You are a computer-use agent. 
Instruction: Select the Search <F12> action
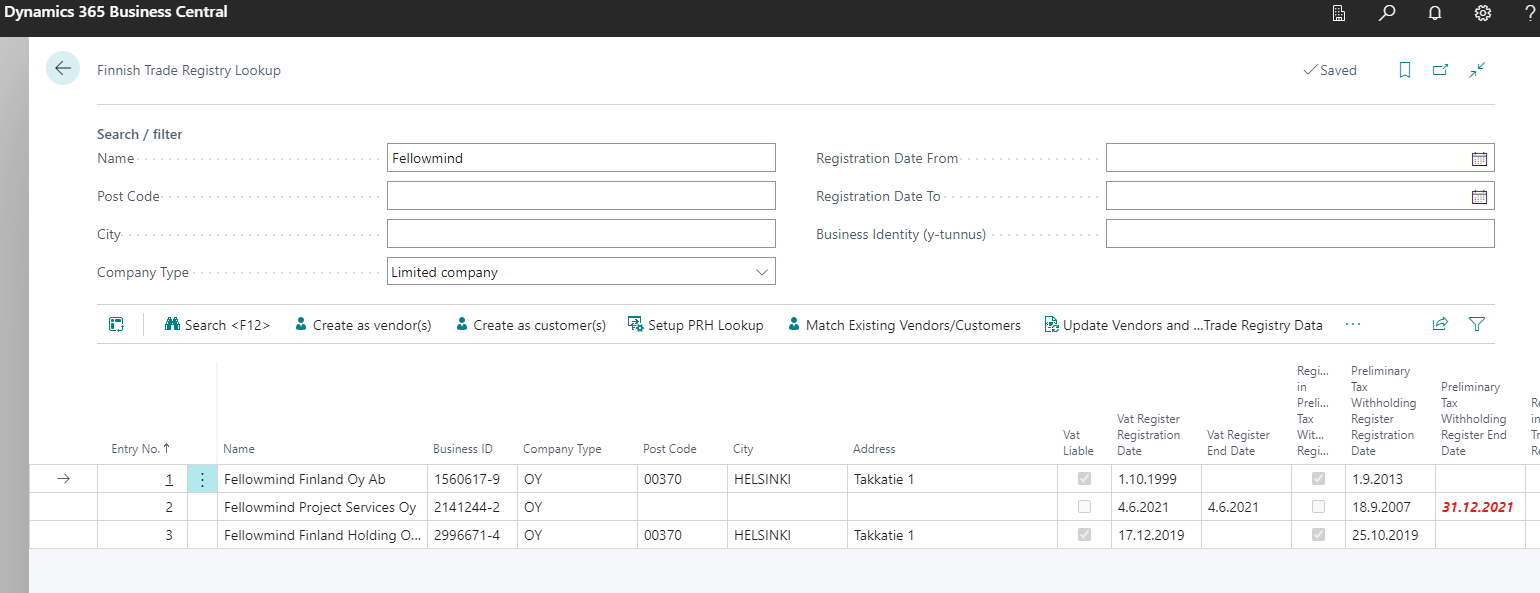(x=217, y=324)
